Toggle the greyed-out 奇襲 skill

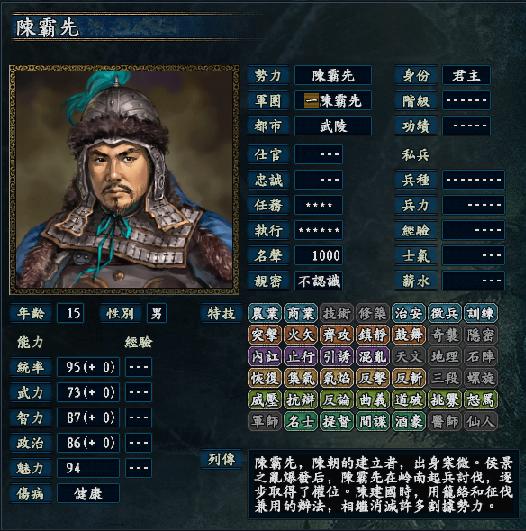pos(445,335)
